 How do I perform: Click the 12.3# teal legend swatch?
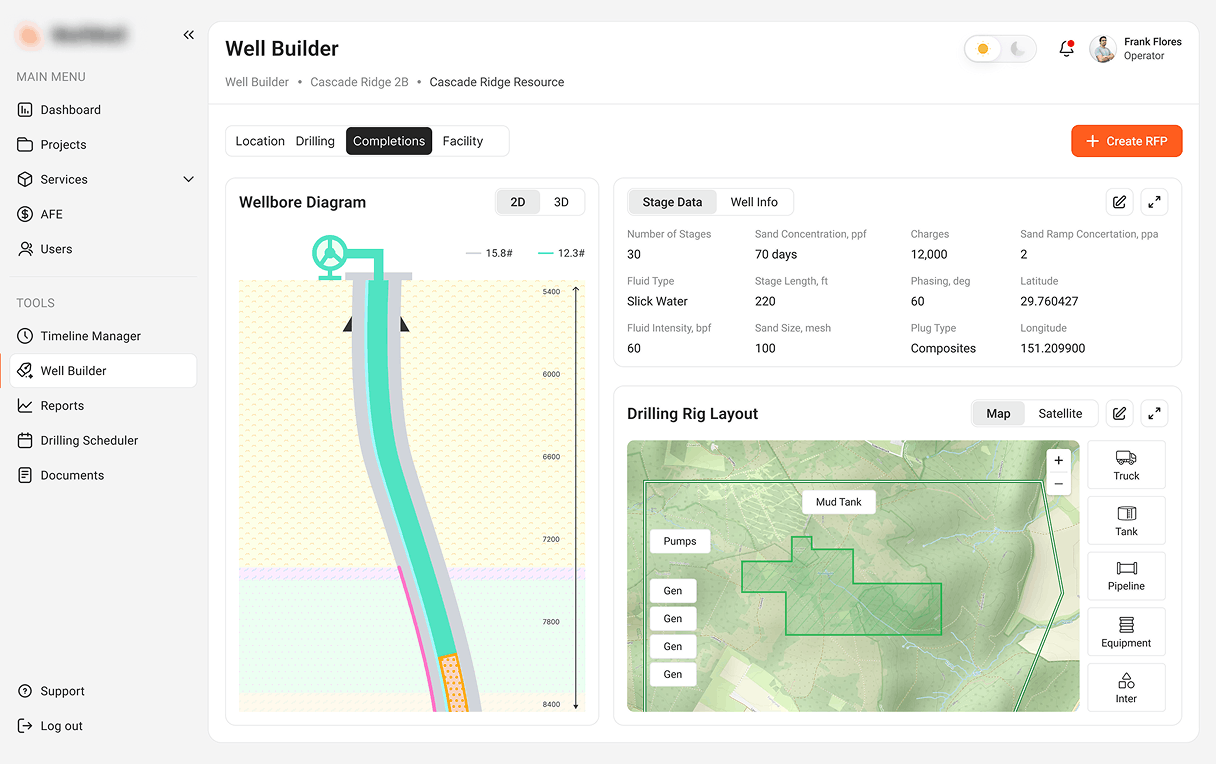coord(546,254)
